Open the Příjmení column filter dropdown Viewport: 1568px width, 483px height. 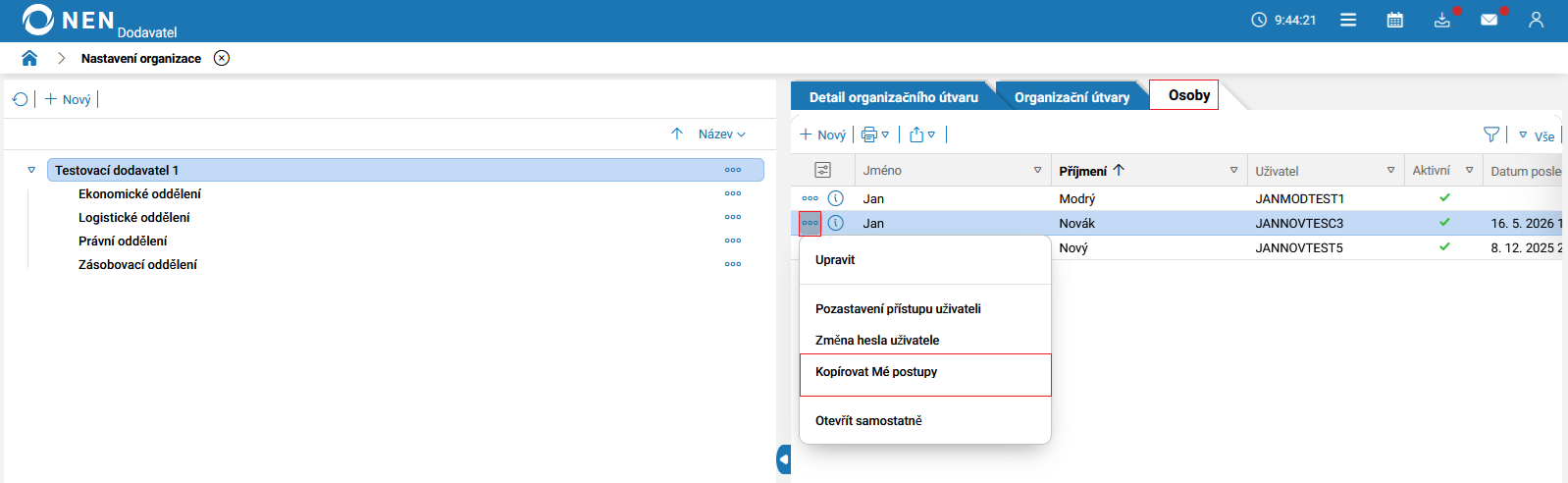tap(1233, 170)
